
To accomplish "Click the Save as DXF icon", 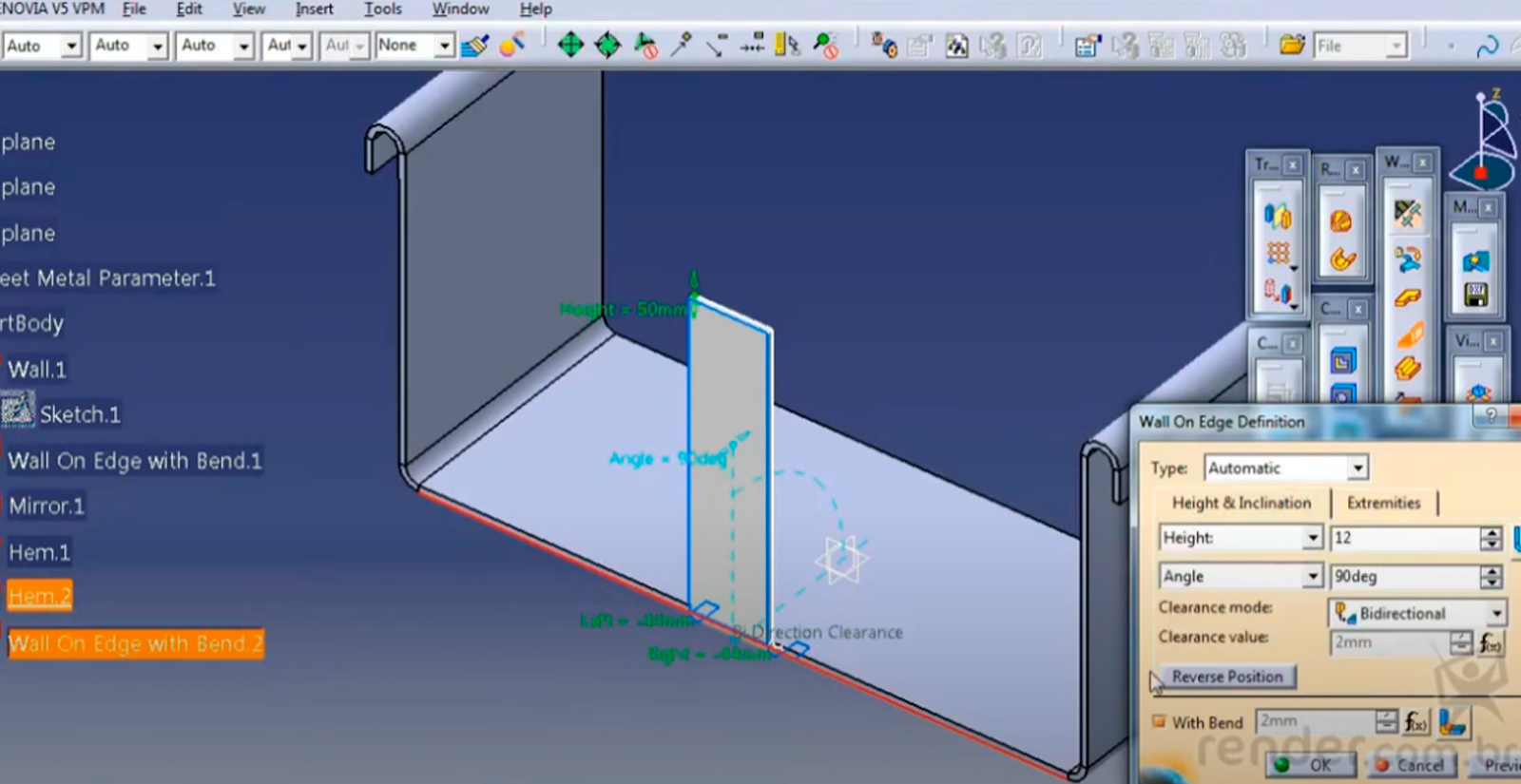I will coord(1475,296).
